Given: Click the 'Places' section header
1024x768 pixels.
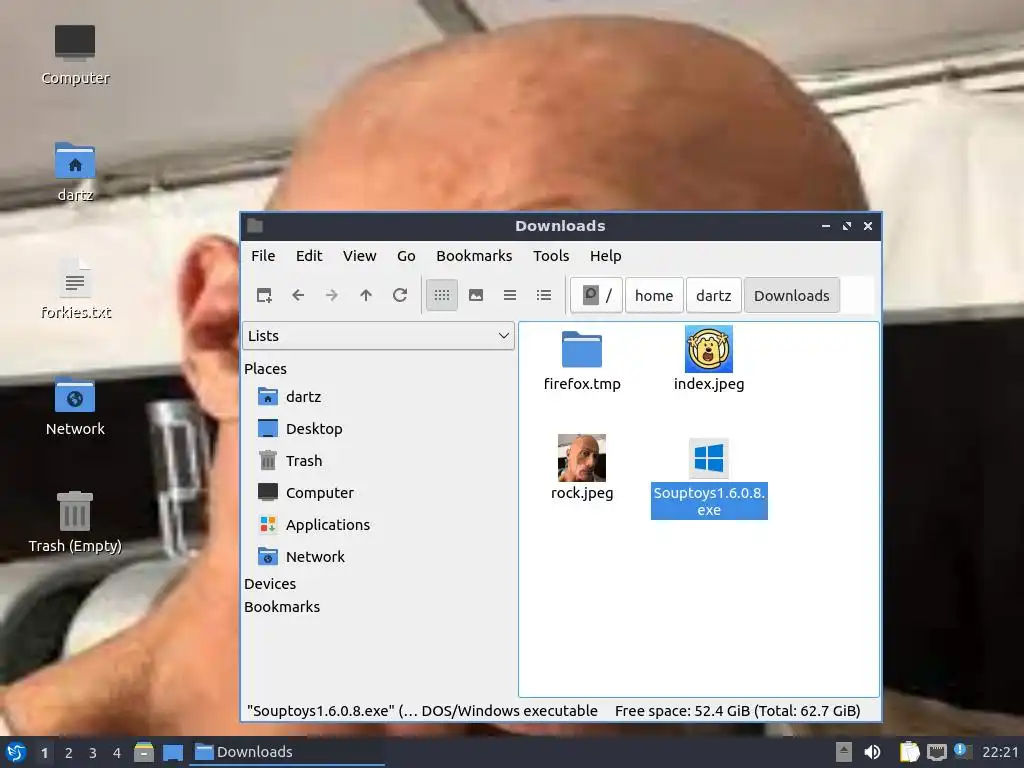Looking at the screenshot, I should 265,369.
